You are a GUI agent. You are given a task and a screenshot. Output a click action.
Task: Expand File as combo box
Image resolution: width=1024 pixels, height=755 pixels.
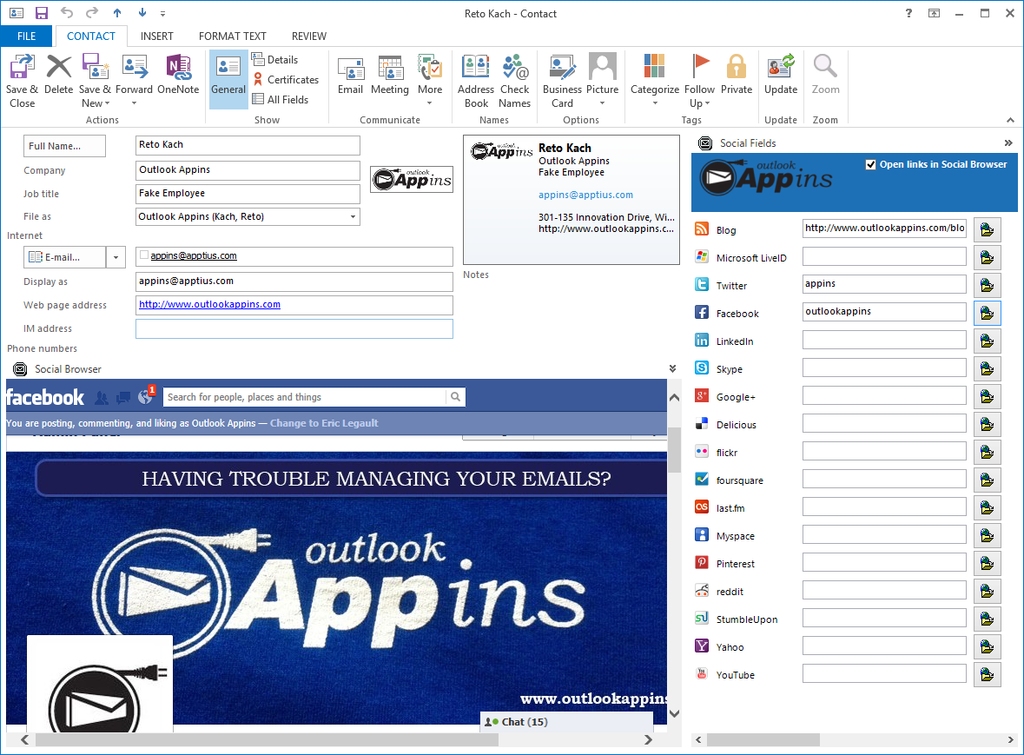click(x=353, y=217)
